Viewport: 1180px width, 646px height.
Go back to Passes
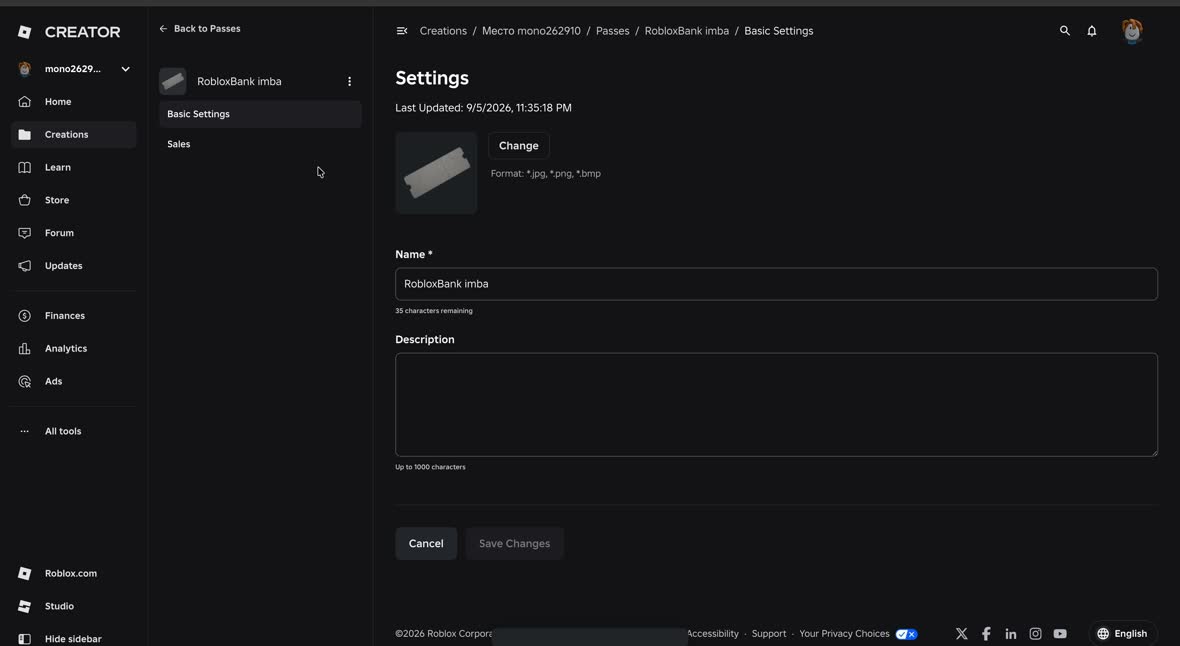pyautogui.click(x=199, y=29)
